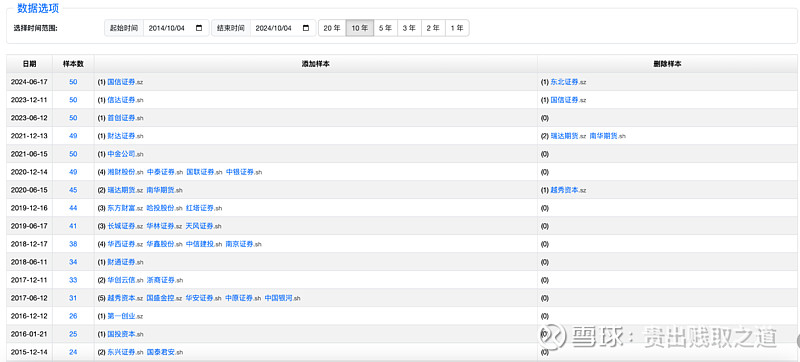Click the 添加样本 column header

(315, 64)
